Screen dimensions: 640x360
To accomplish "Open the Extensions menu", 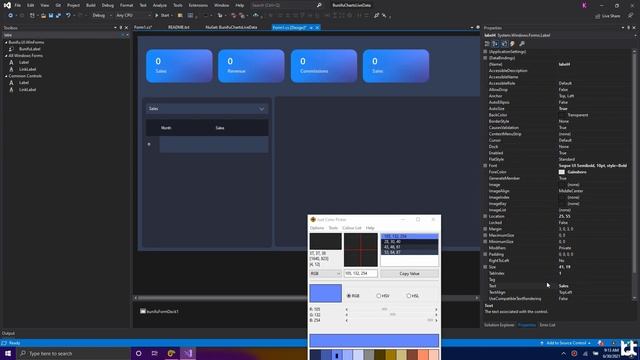I will click(x=198, y=5).
